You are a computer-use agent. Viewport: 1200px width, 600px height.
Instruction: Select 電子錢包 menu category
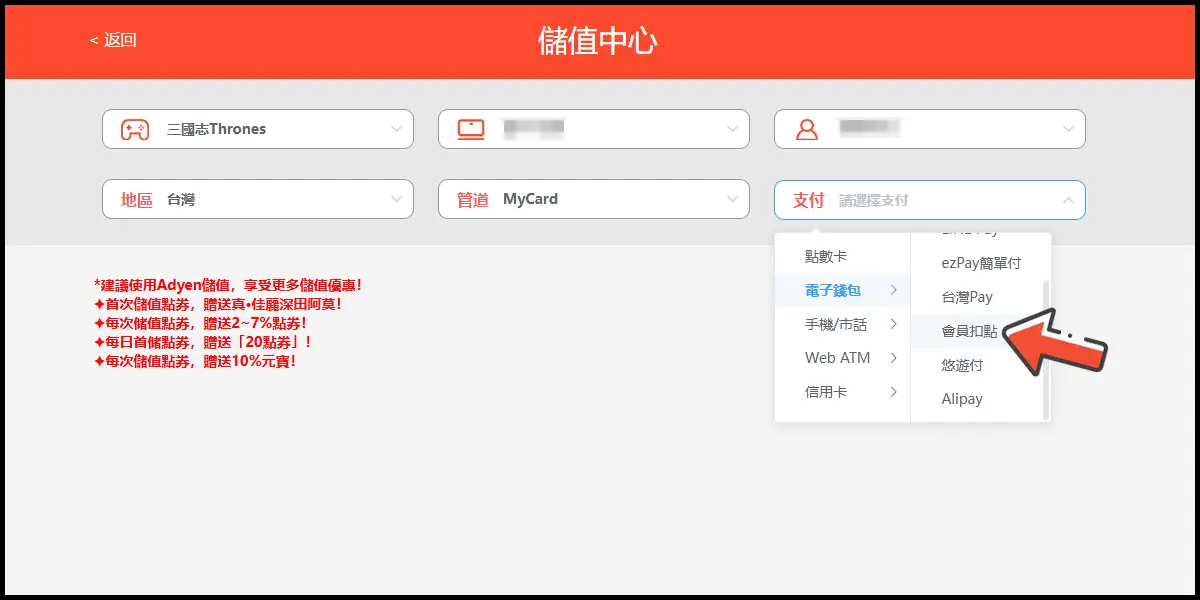pos(833,291)
